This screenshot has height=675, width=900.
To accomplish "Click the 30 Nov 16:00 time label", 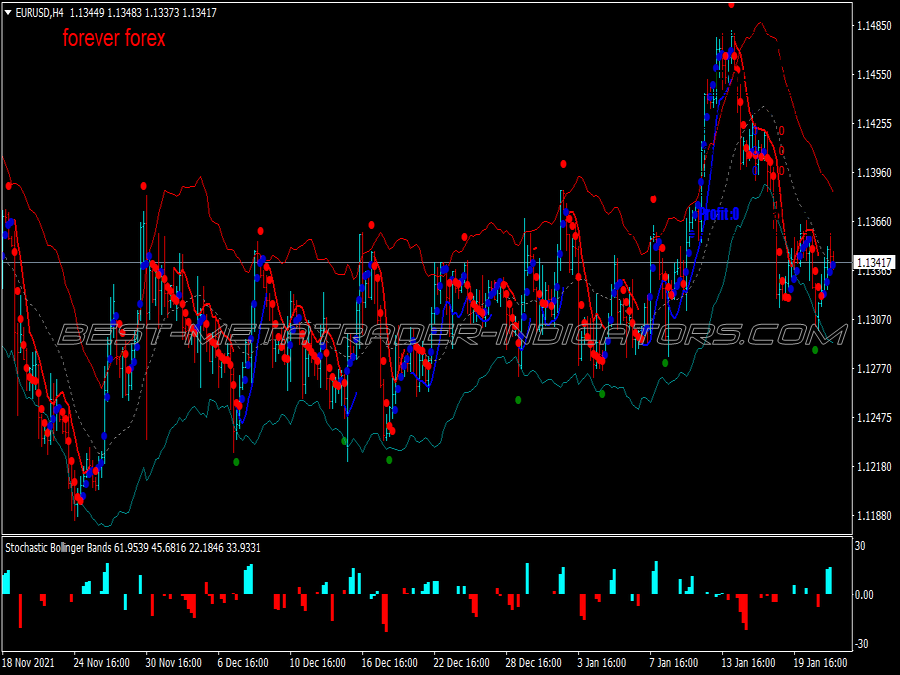I will [173, 662].
